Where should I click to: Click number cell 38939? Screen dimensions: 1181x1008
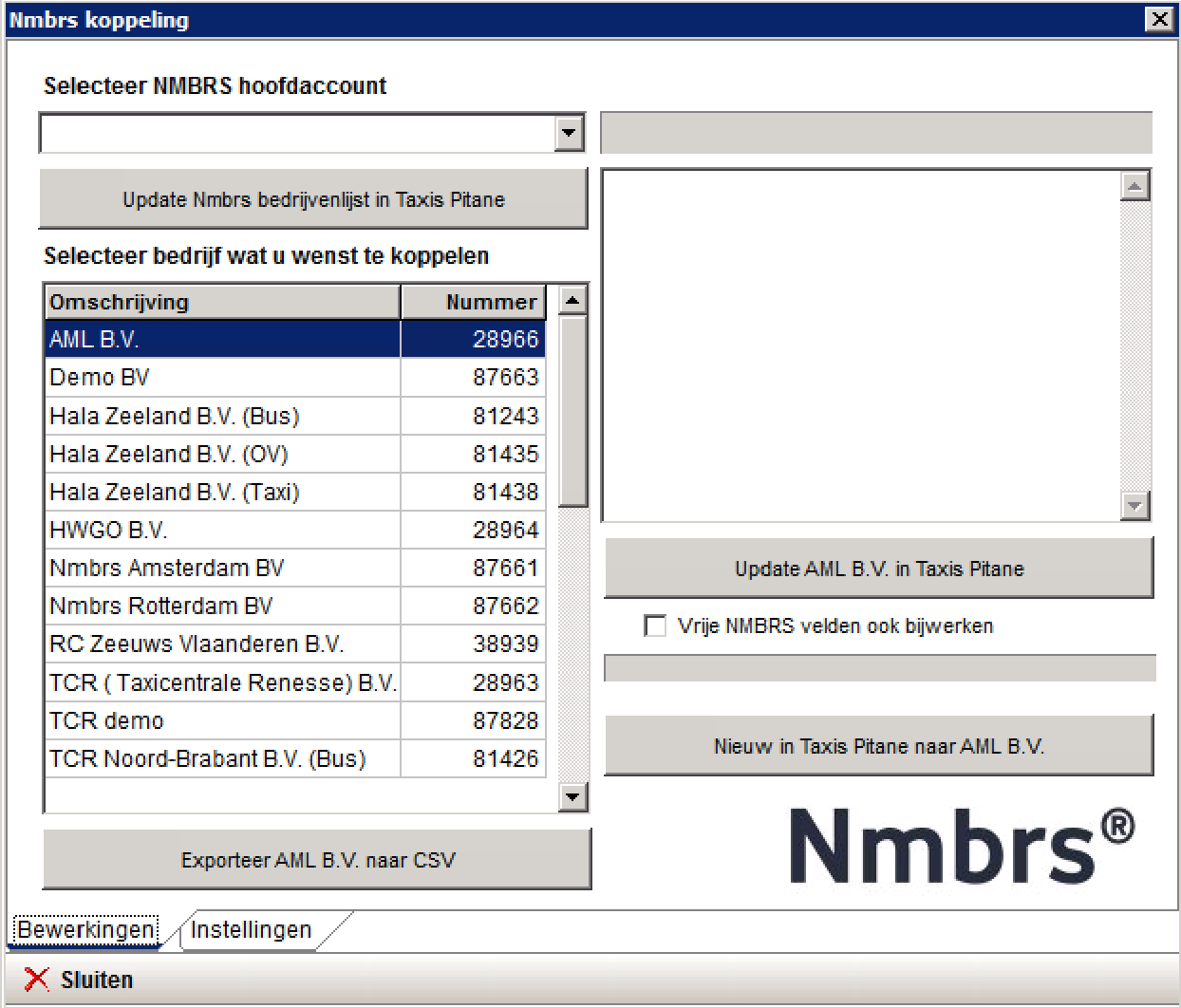[473, 644]
